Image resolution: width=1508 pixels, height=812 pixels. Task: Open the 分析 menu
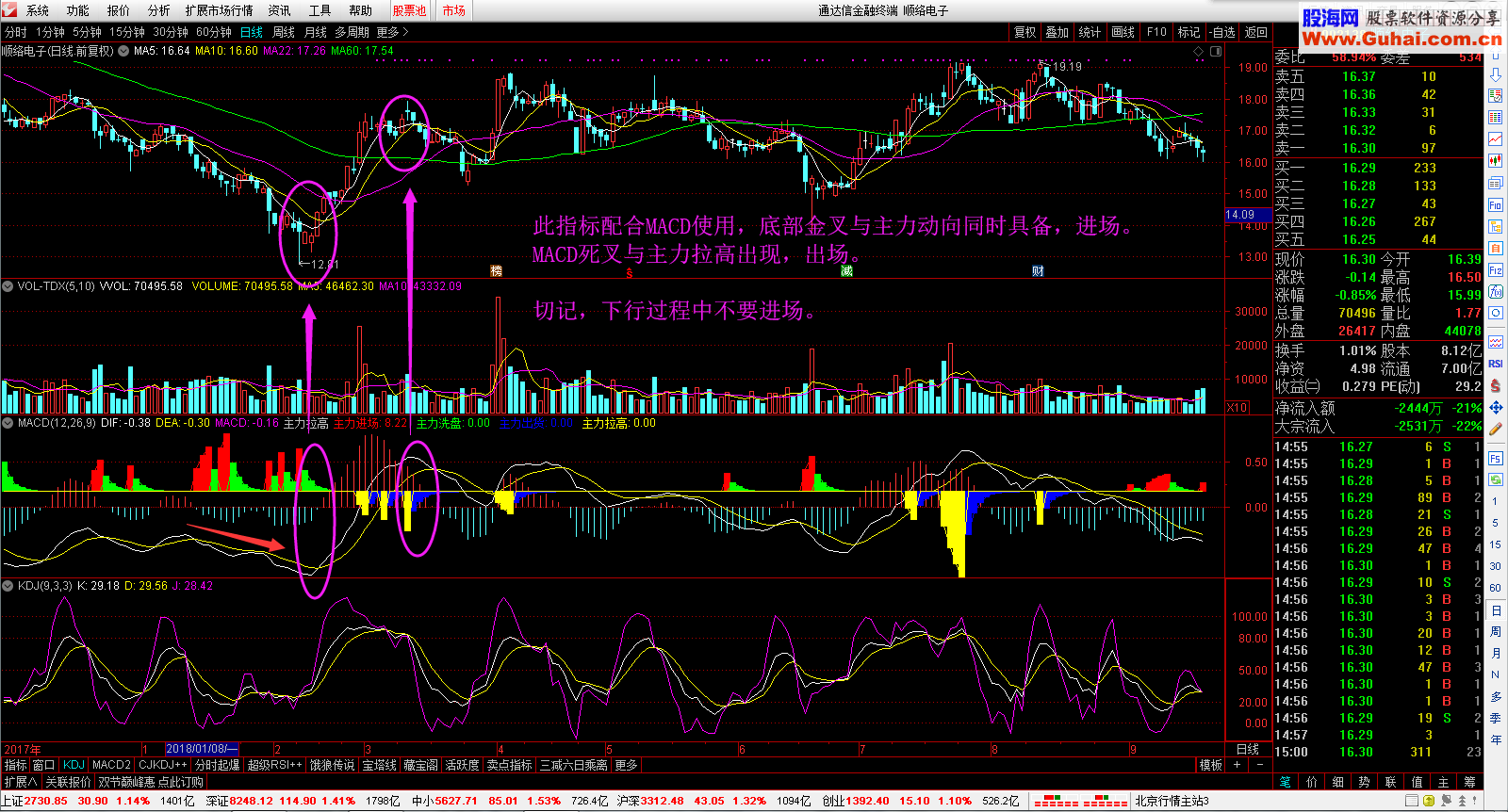(159, 10)
